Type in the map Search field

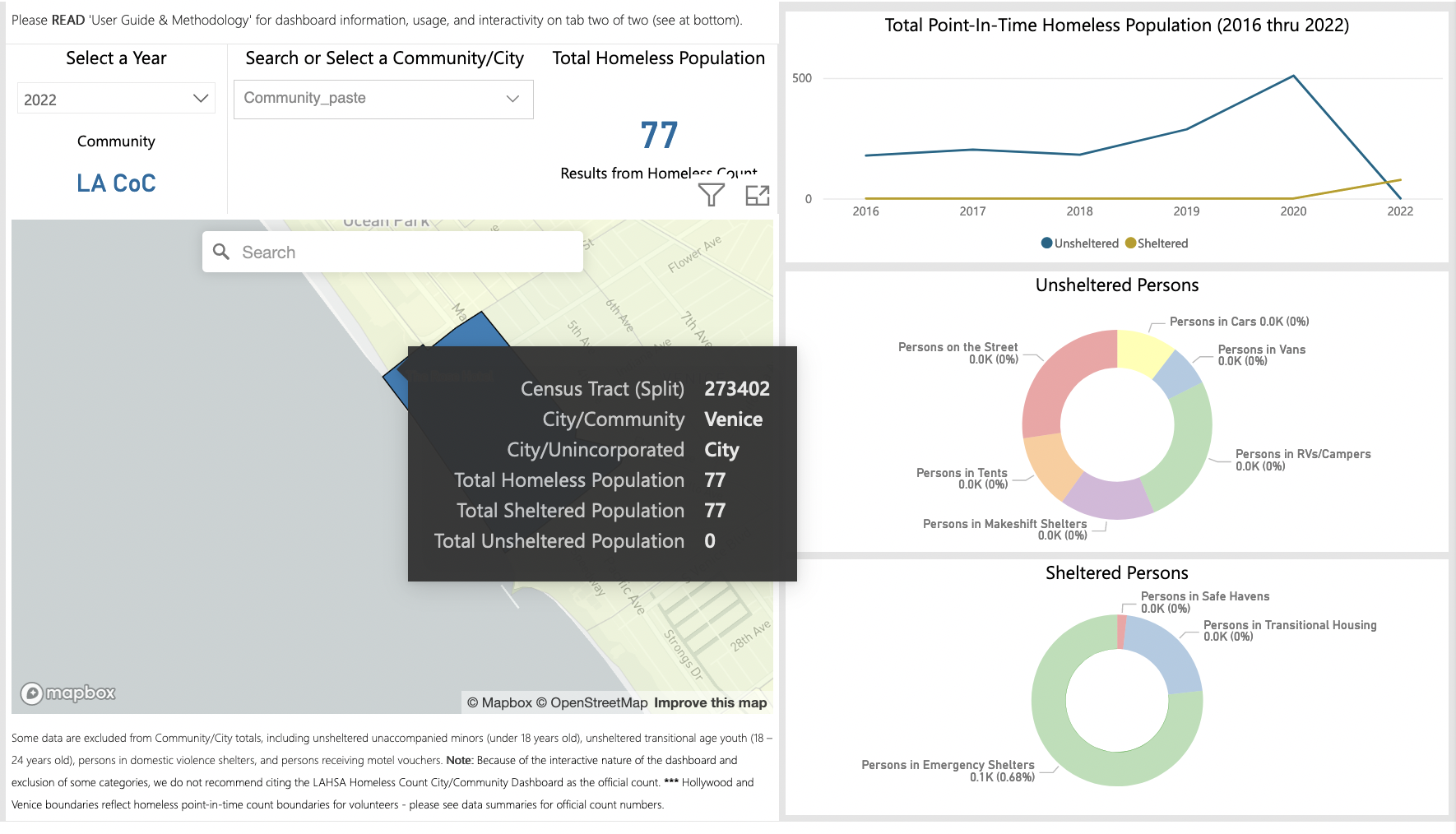click(x=403, y=253)
